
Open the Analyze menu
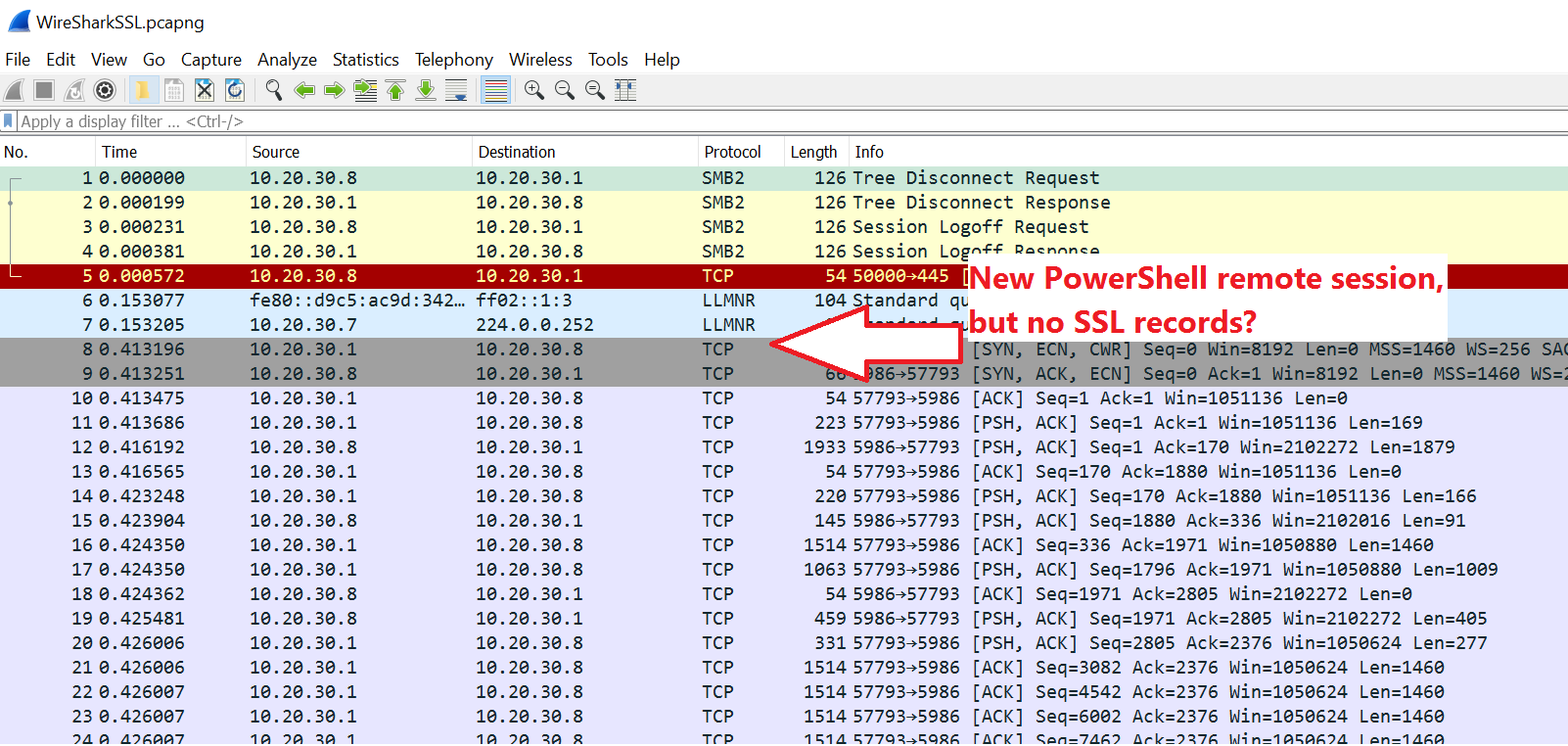[x=287, y=60]
